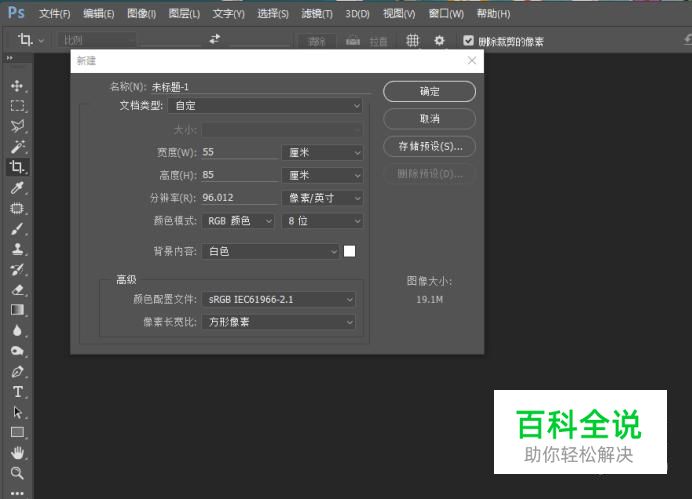Open the crop settings gear menu
Viewport: 692px width, 499px height.
439,41
